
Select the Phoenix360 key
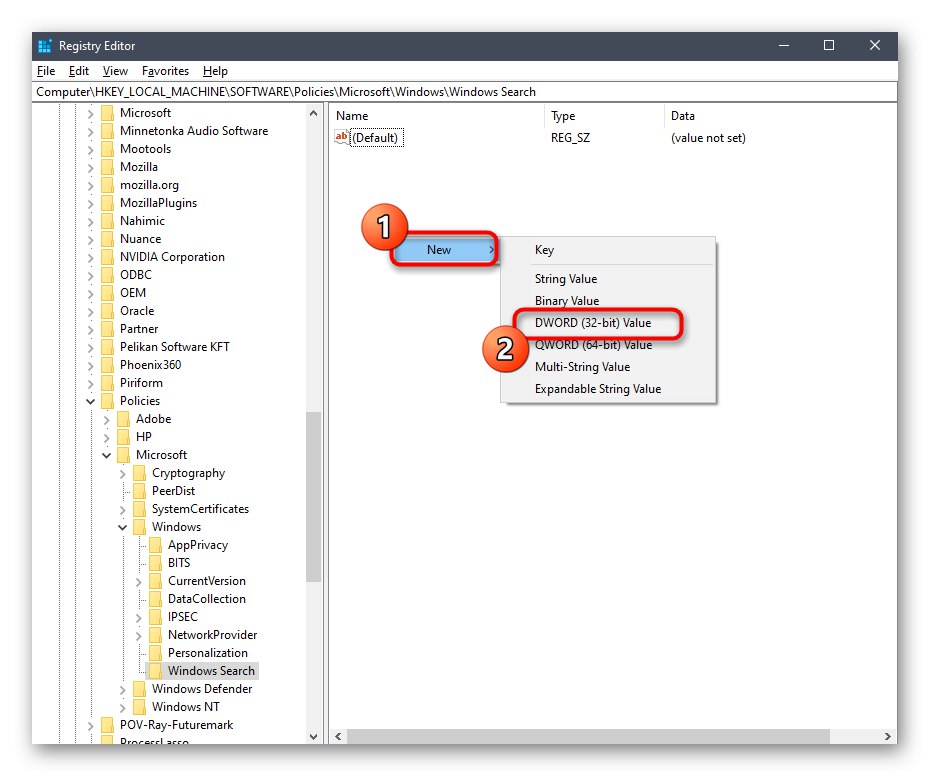coord(150,365)
